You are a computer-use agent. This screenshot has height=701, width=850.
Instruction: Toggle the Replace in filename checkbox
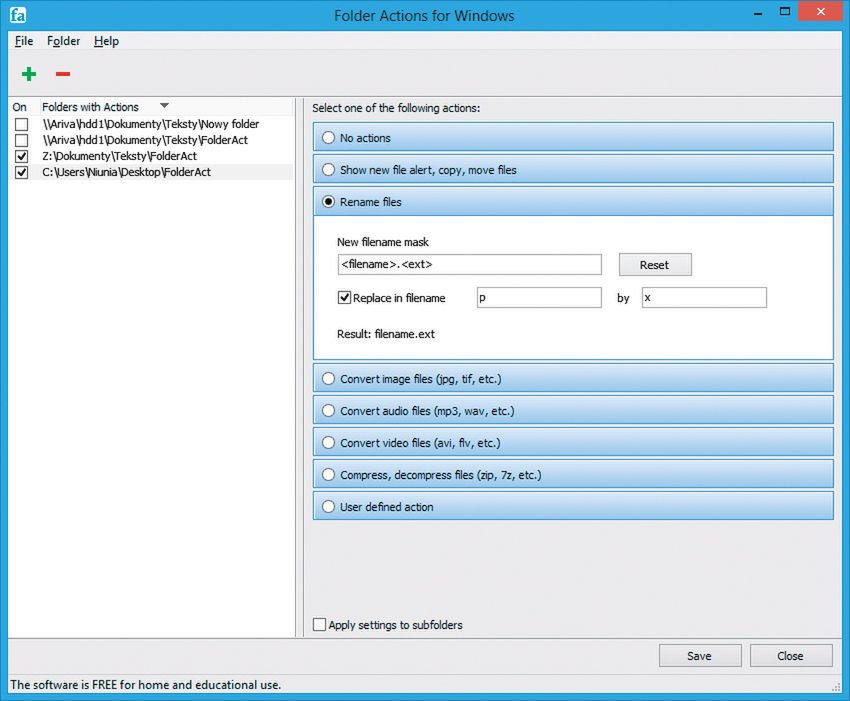(x=344, y=298)
